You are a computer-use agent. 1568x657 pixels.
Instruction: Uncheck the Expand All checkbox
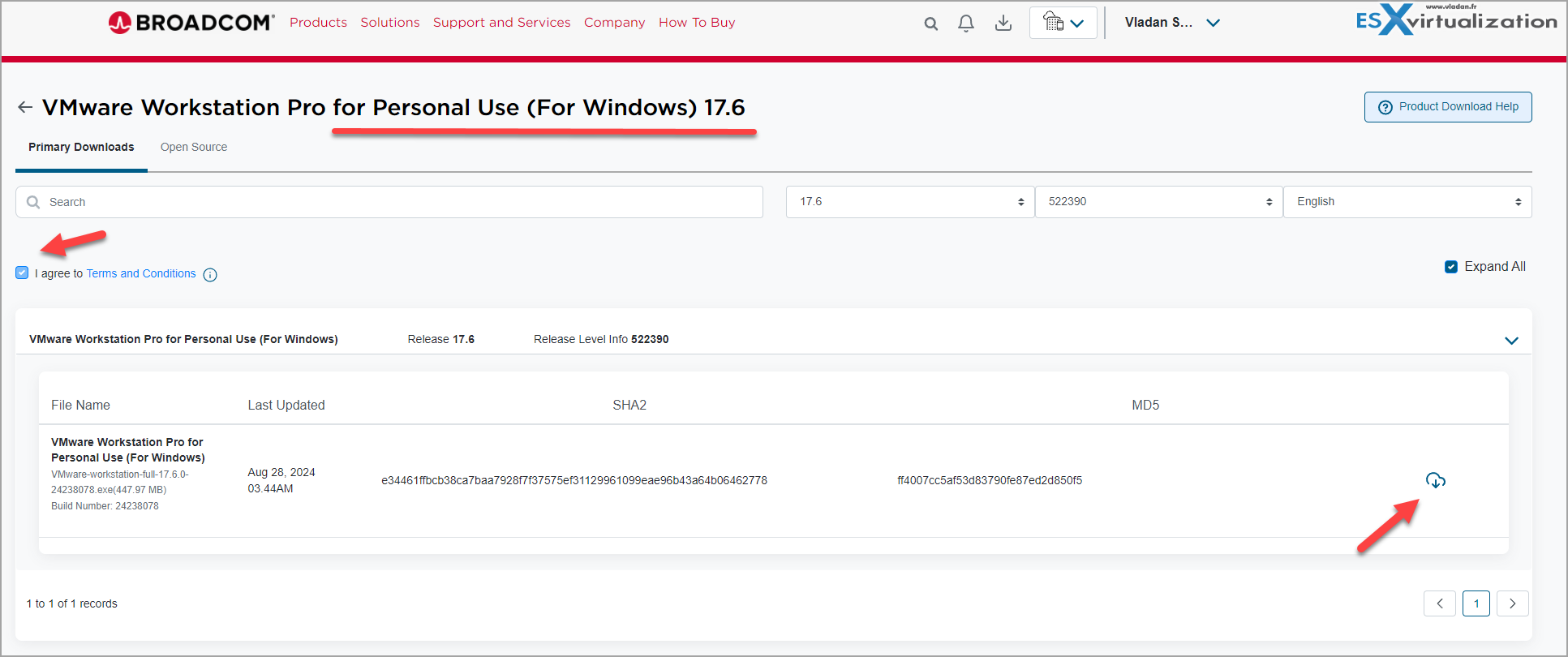point(1451,267)
